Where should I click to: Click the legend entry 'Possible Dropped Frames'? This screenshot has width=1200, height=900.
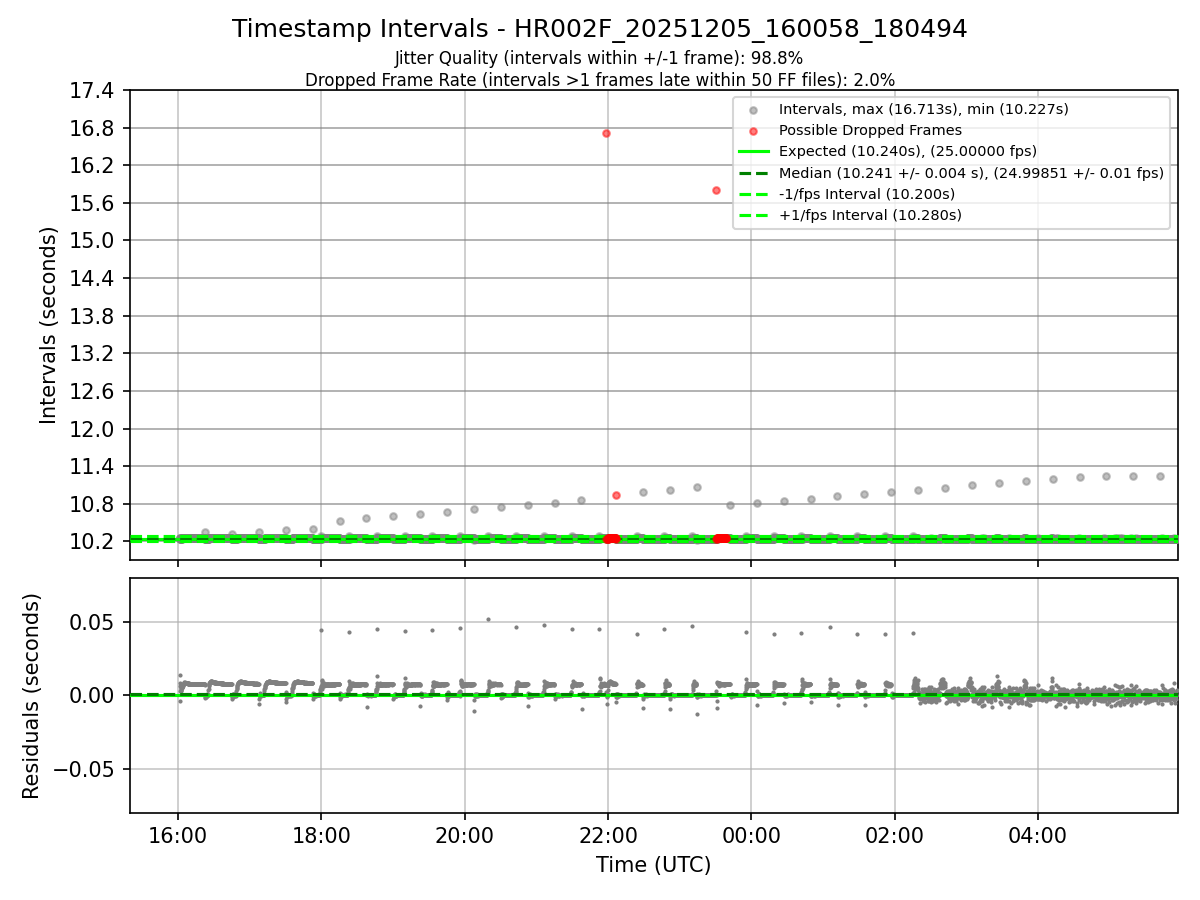point(870,130)
